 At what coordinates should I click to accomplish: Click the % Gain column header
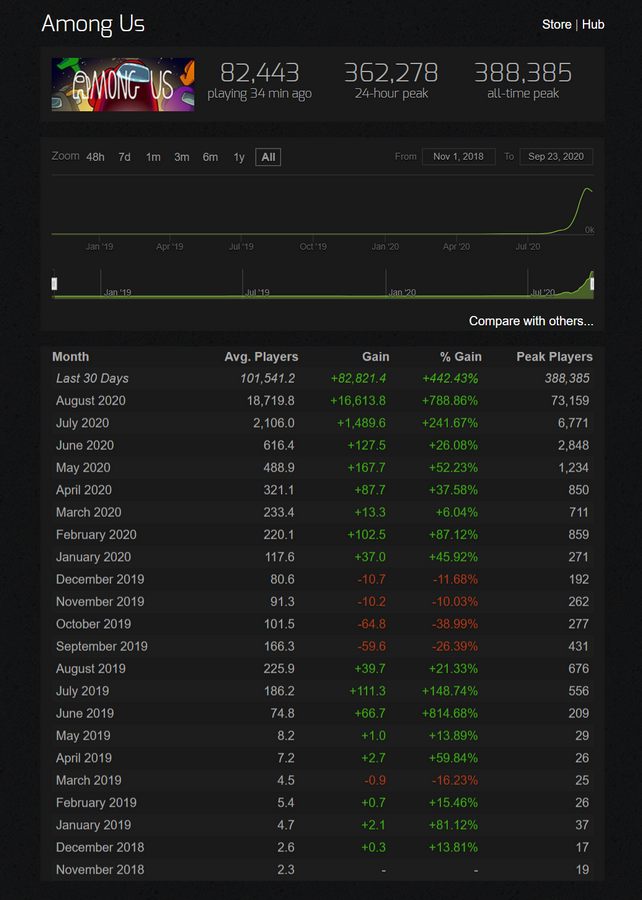pos(461,356)
